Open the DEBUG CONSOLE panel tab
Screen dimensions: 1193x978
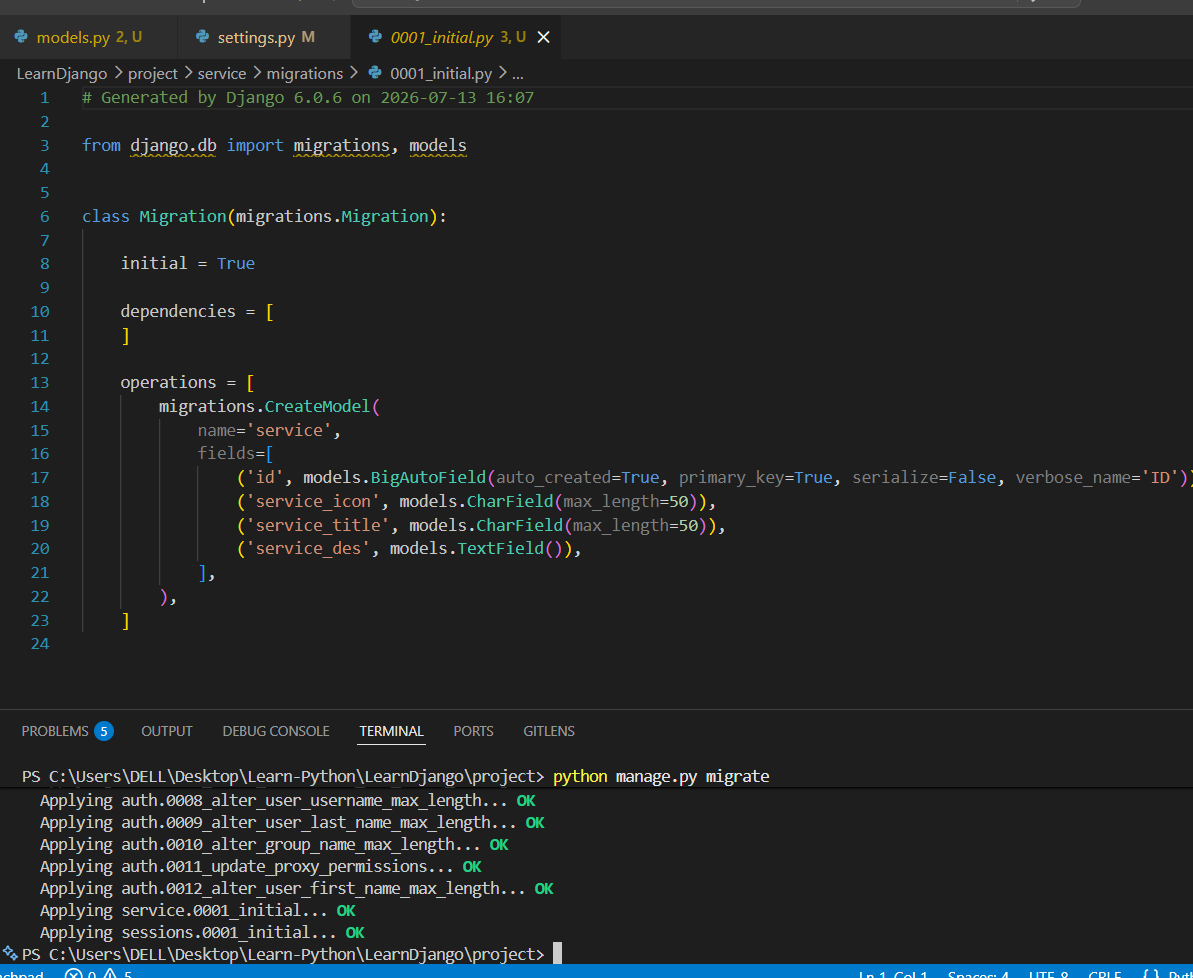[x=275, y=731]
